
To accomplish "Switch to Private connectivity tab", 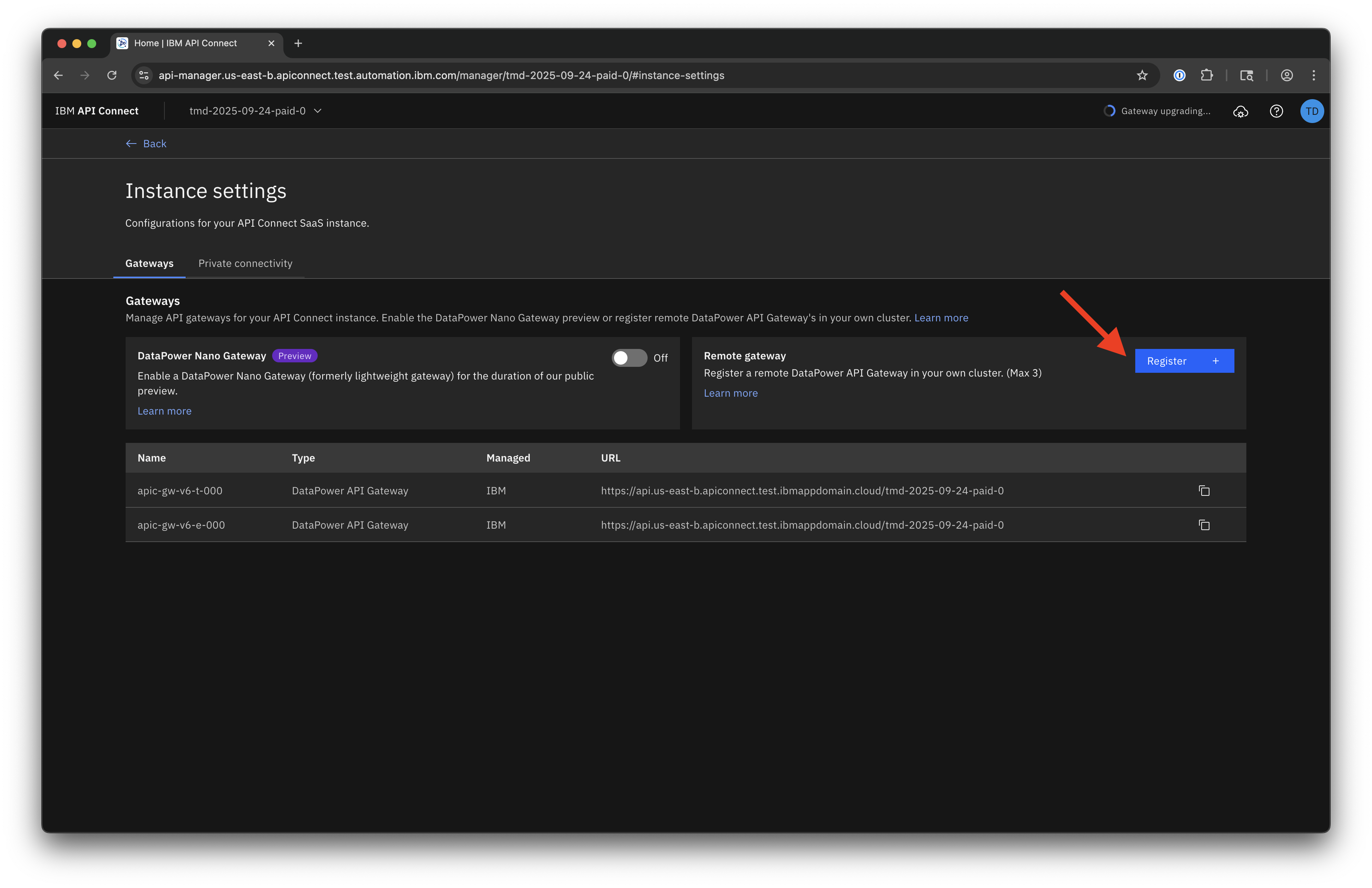I will click(x=245, y=263).
